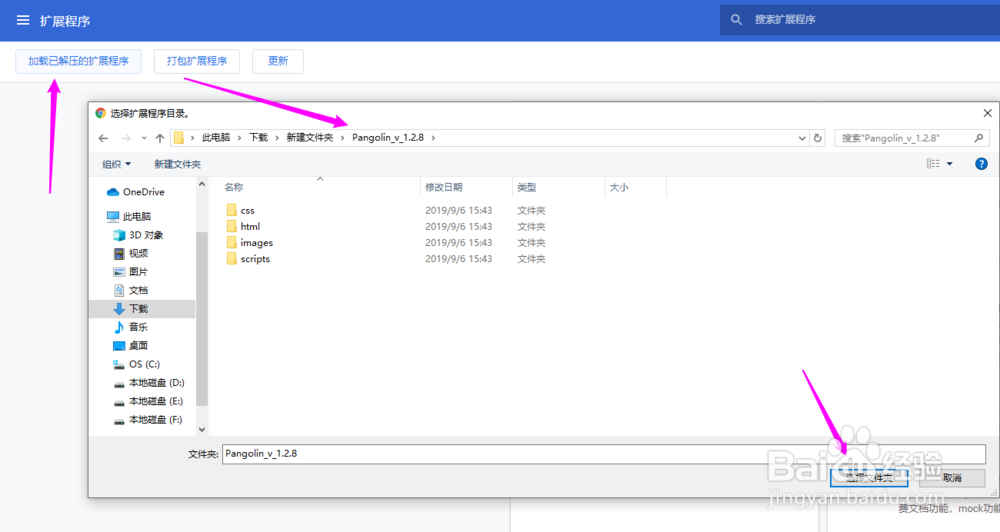Go back with the dialog back arrow
The width and height of the screenshot is (1000, 532).
(103, 138)
